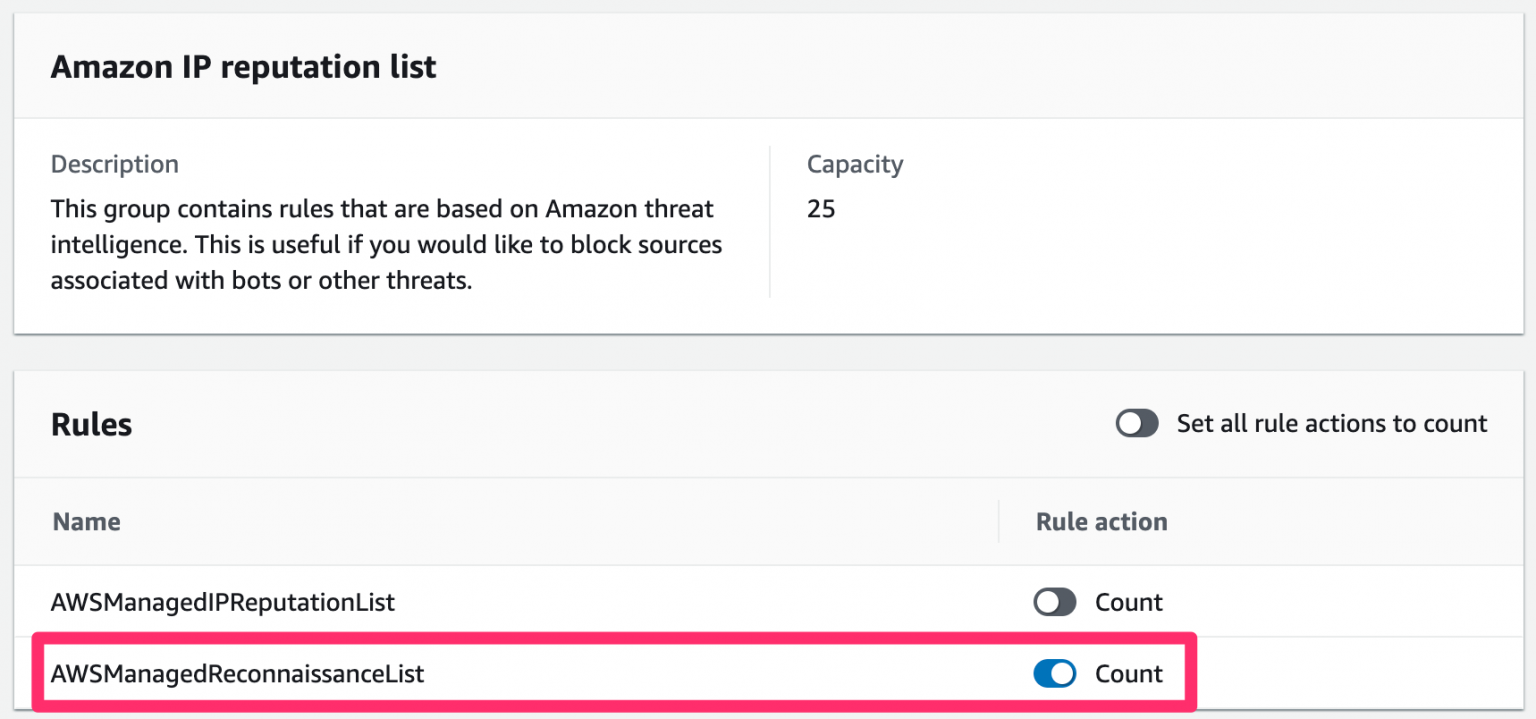Click the Rules panel heading

click(91, 424)
